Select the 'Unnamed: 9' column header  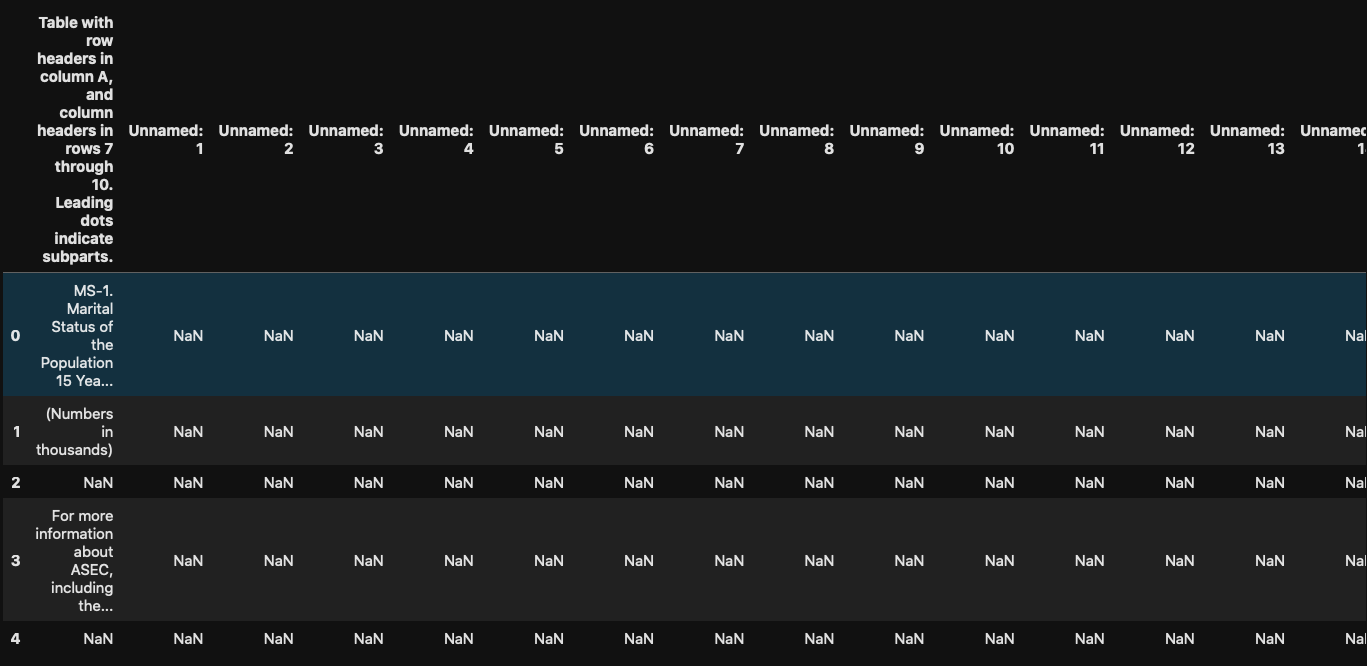point(886,140)
